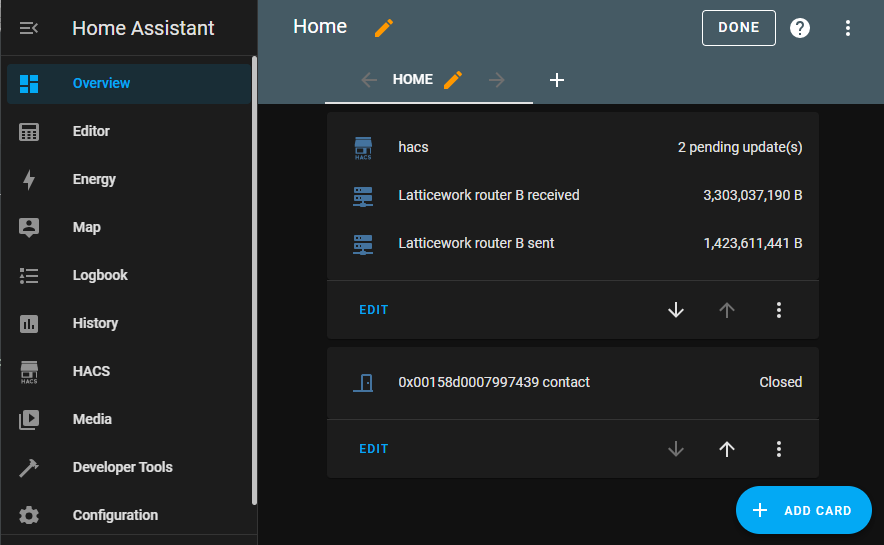Click the 3,303,037,190 B value
This screenshot has height=545, width=884.
[753, 196]
